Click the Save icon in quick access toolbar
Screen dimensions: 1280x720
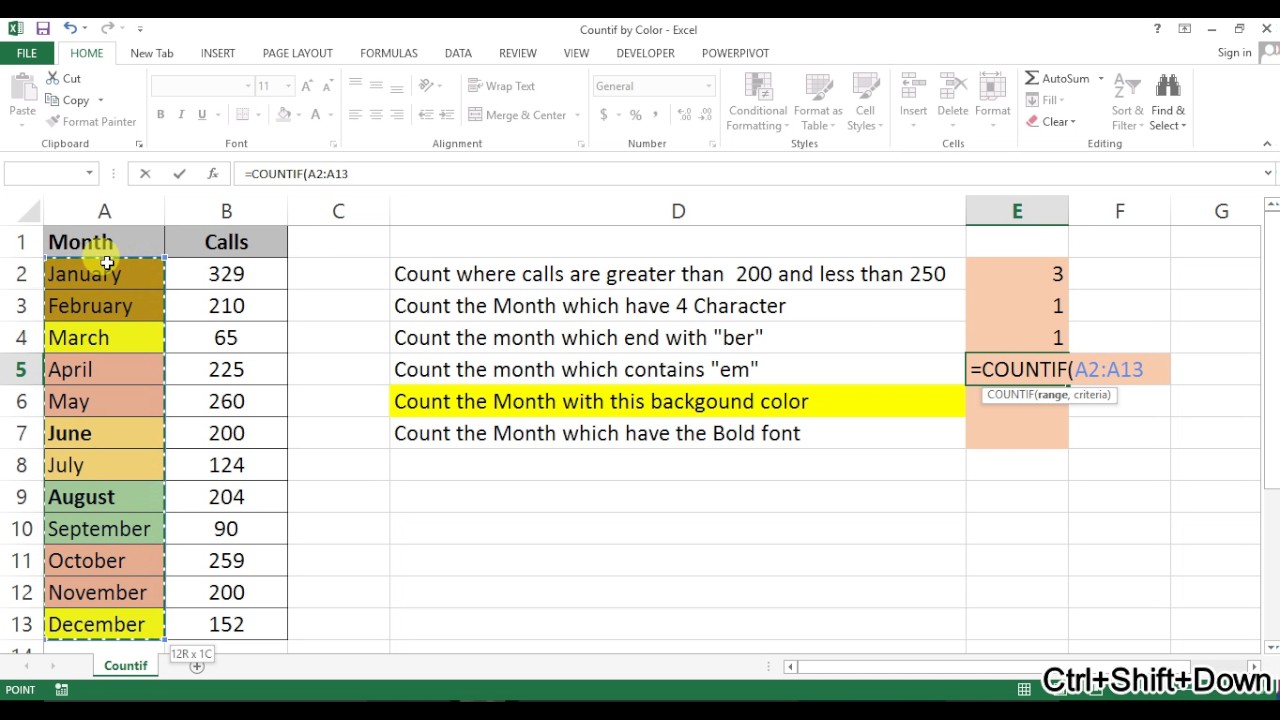pyautogui.click(x=43, y=29)
